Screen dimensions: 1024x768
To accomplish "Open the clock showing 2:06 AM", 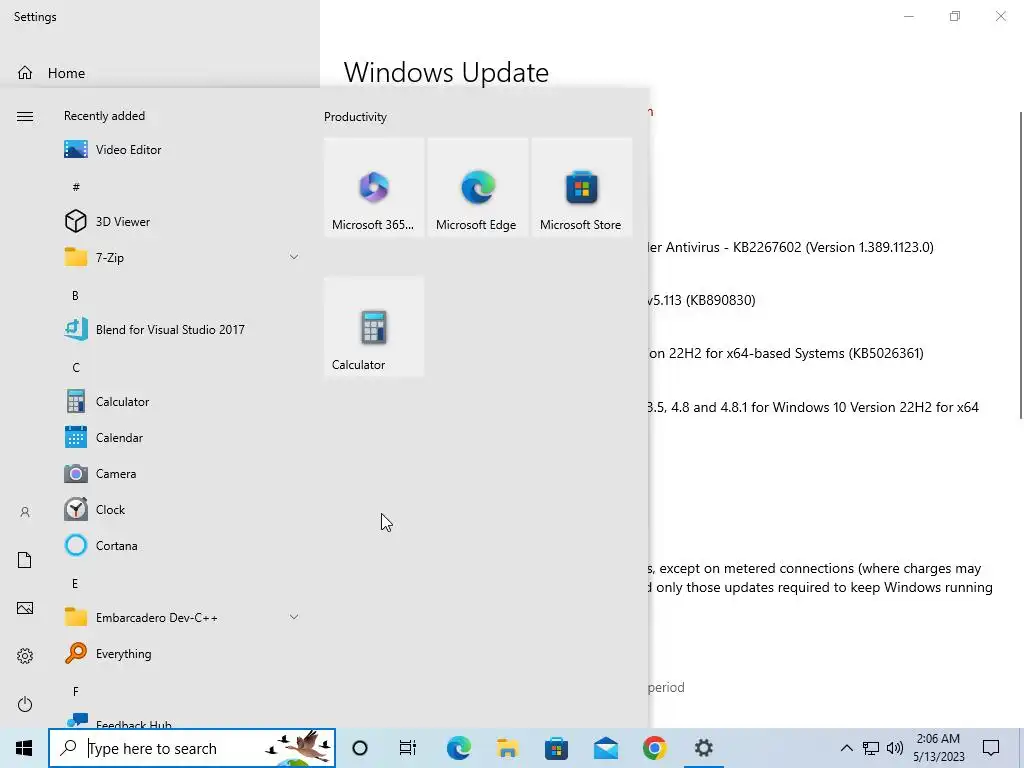I will click(x=938, y=748).
